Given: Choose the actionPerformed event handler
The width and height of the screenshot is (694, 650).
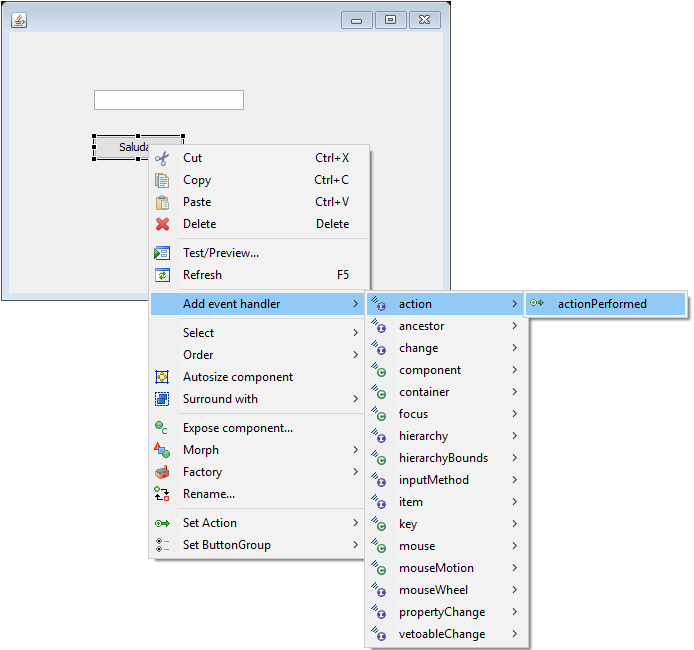Looking at the screenshot, I should pos(602,304).
